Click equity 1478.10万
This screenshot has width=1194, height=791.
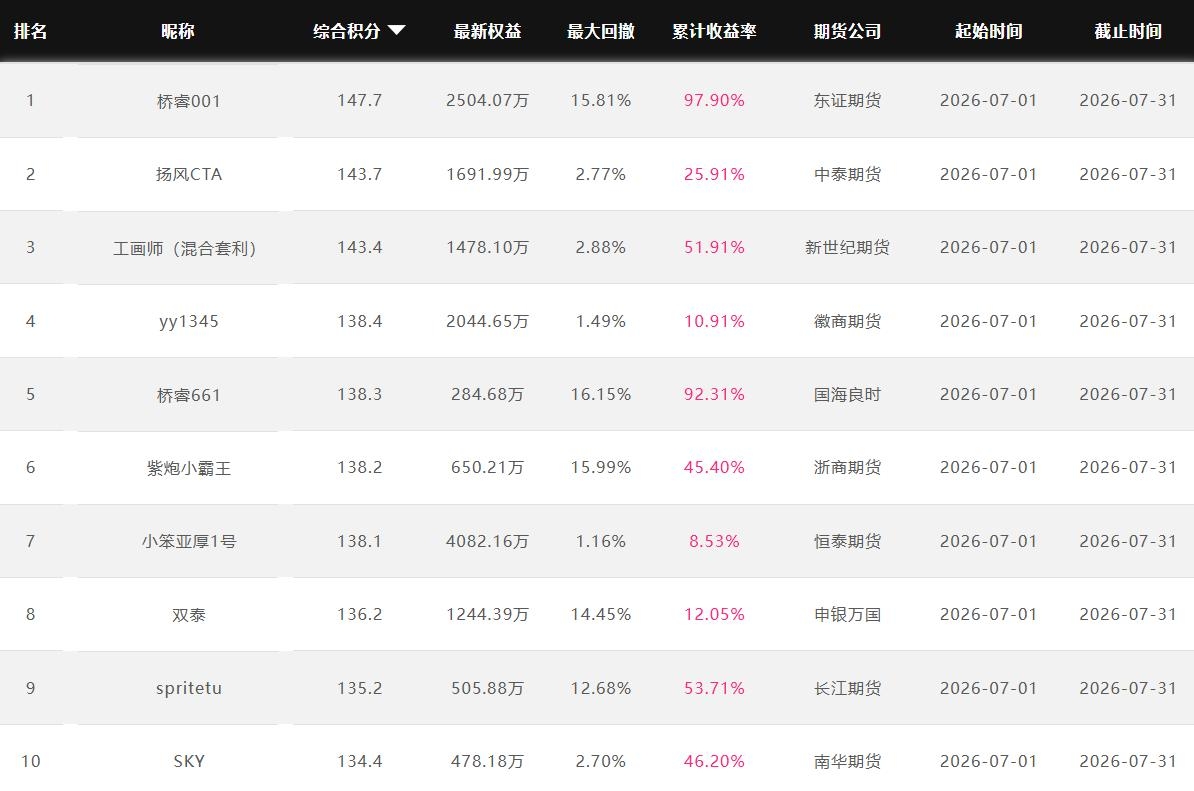tap(487, 247)
